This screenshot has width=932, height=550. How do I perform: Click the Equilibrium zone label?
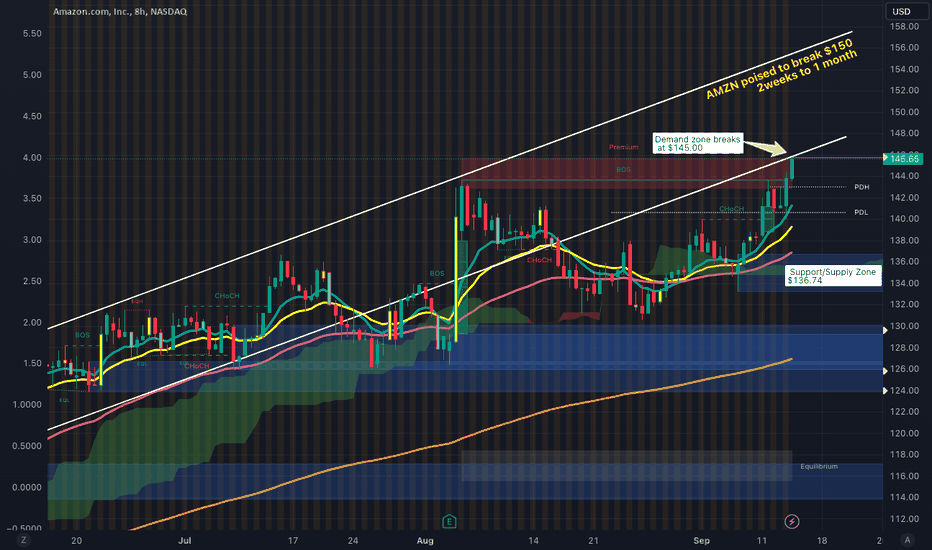click(818, 466)
